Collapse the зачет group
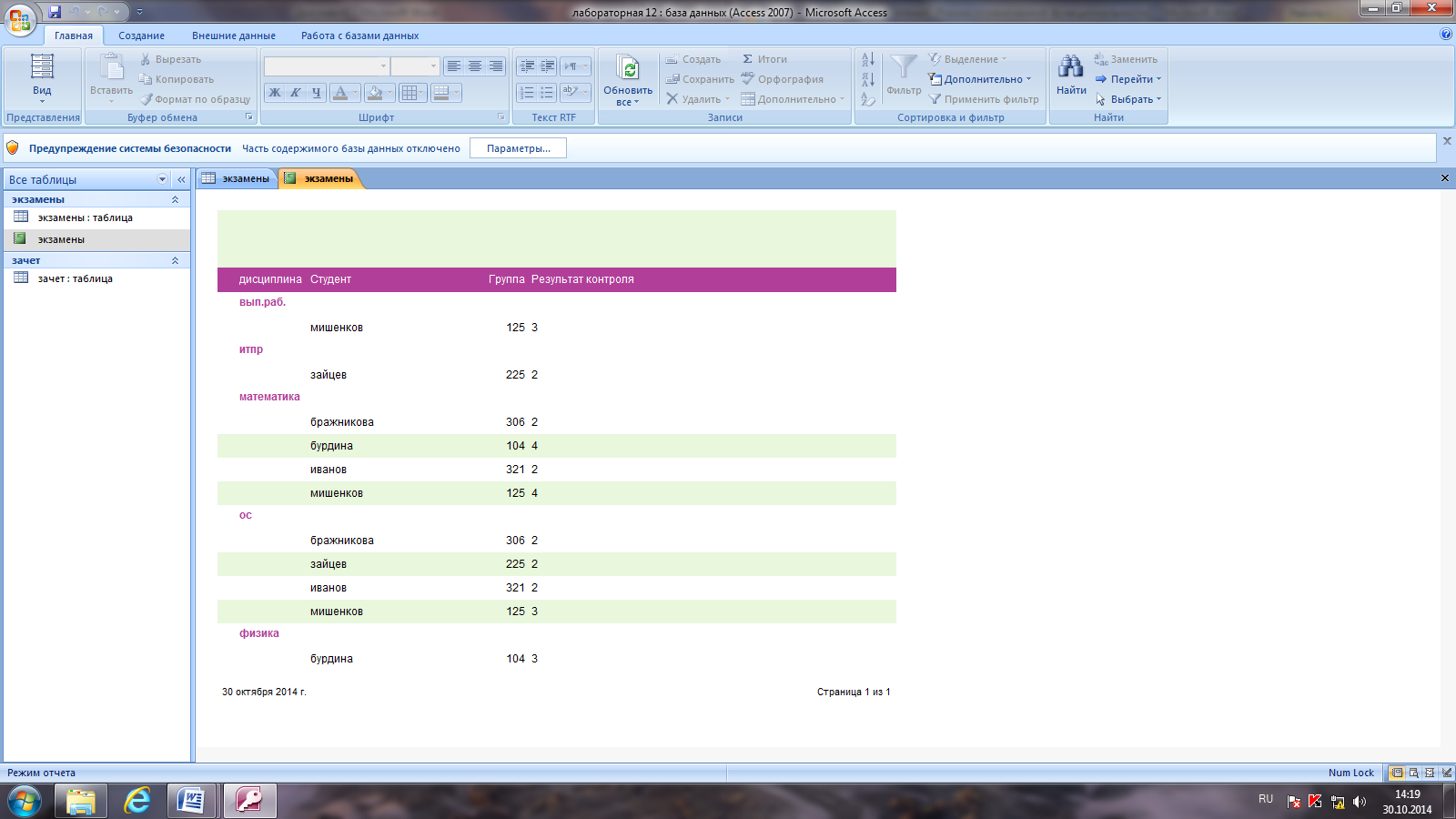This screenshot has height=819, width=1456. coord(175,260)
